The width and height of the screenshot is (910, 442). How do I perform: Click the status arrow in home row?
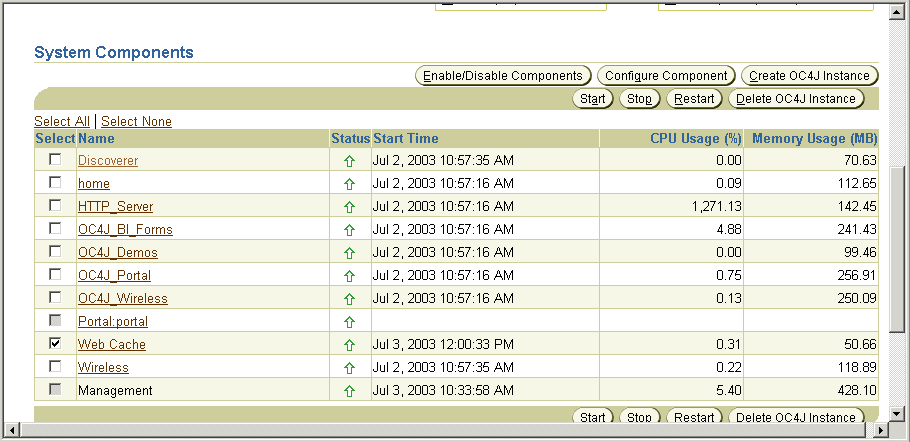pos(349,184)
